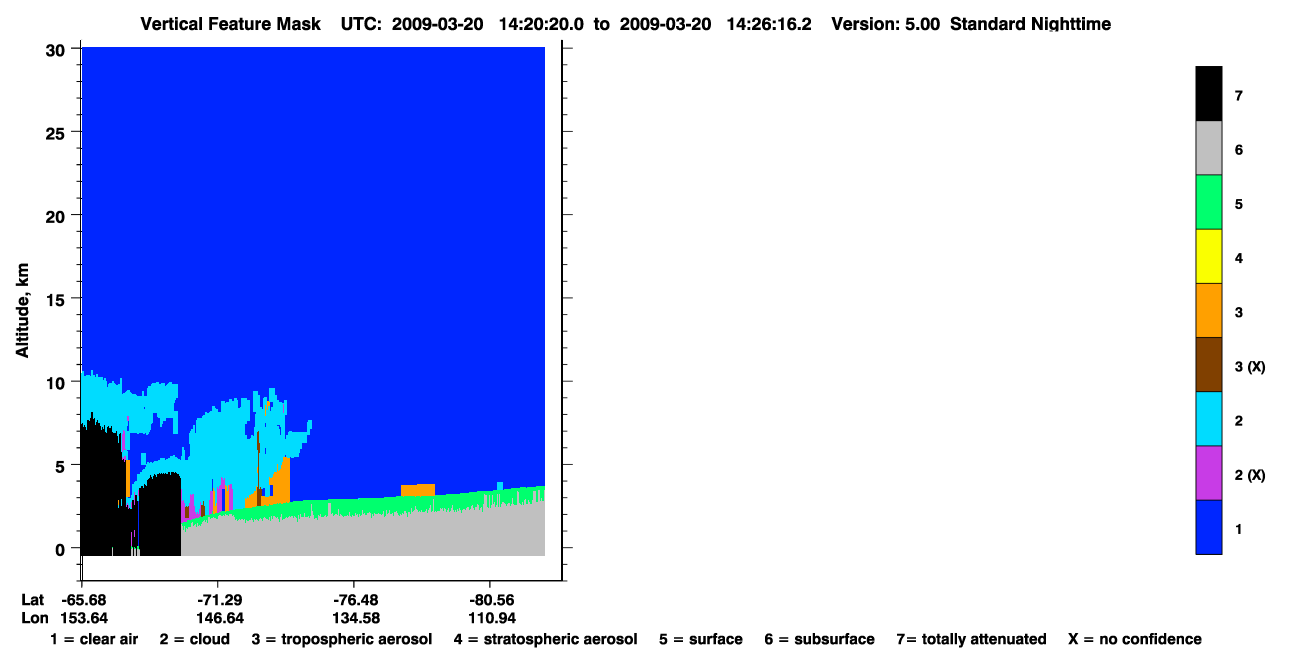Screen dimensions: 1300x667
Task: Click the 'Lon' row label
Action: pyautogui.click(x=33, y=617)
